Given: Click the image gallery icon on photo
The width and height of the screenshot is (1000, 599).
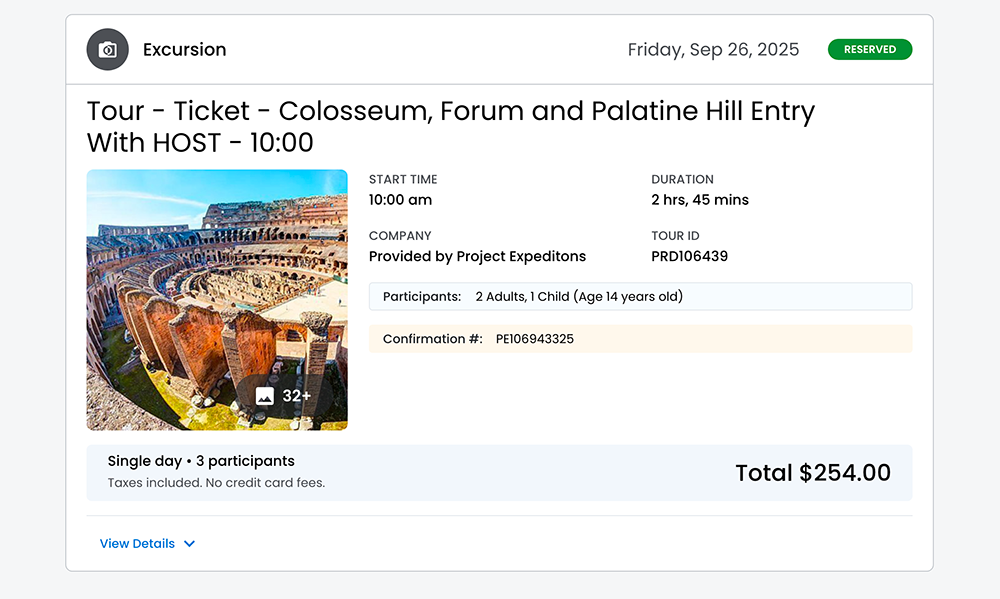Looking at the screenshot, I should pyautogui.click(x=265, y=396).
